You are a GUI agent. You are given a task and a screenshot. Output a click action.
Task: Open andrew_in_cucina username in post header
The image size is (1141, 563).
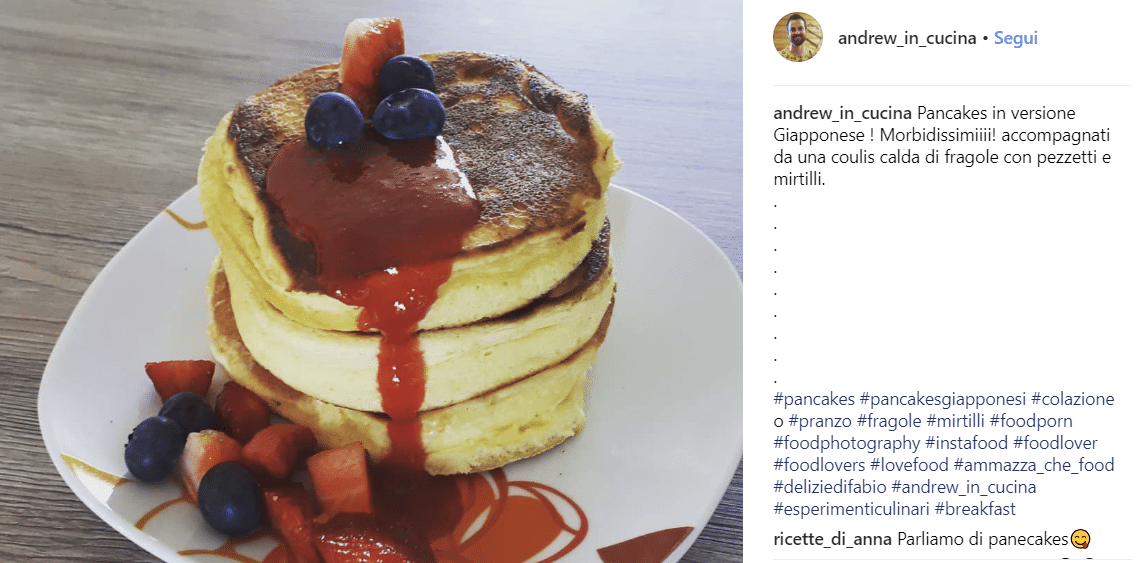pos(907,39)
